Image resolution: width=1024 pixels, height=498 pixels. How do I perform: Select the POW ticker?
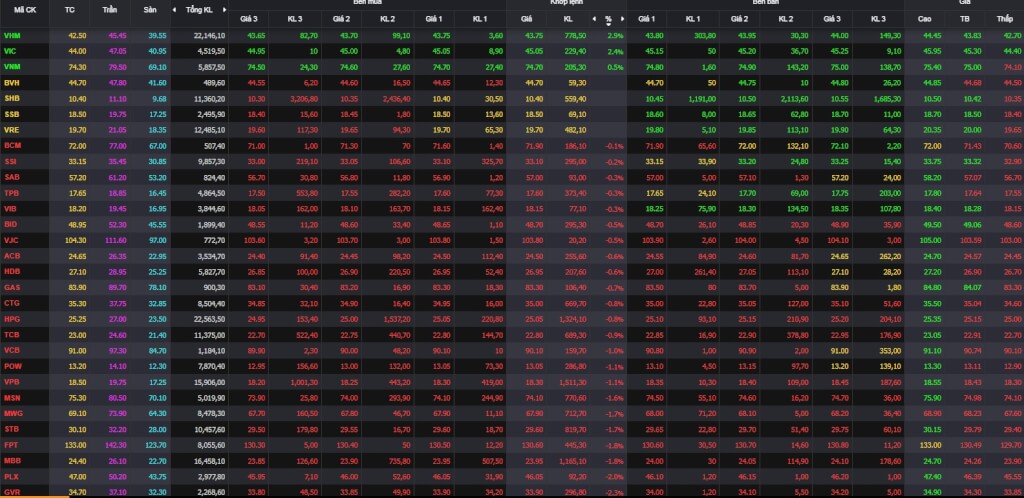click(x=12, y=366)
